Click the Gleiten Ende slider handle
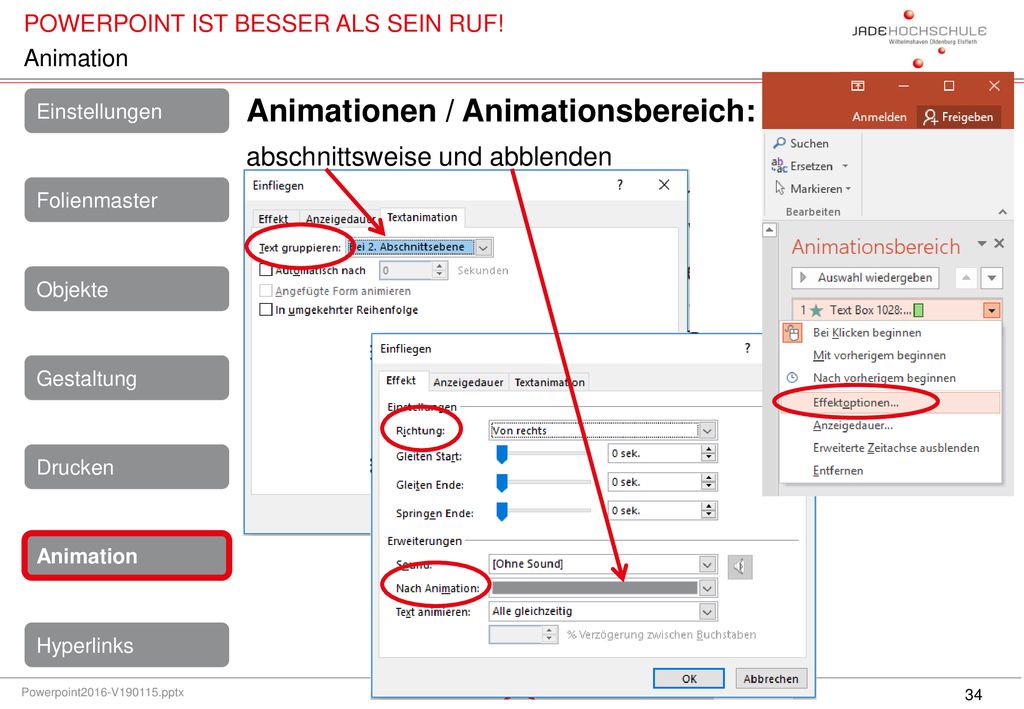Screen dimensions: 1024x709 click(502, 482)
